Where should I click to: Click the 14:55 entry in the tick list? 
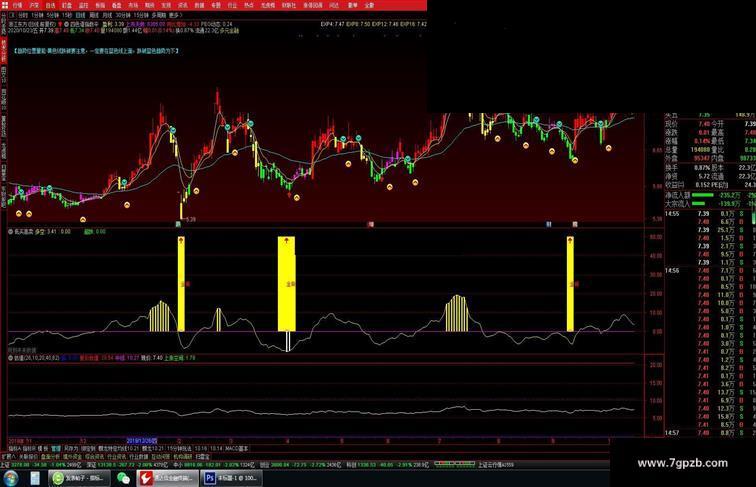673,214
